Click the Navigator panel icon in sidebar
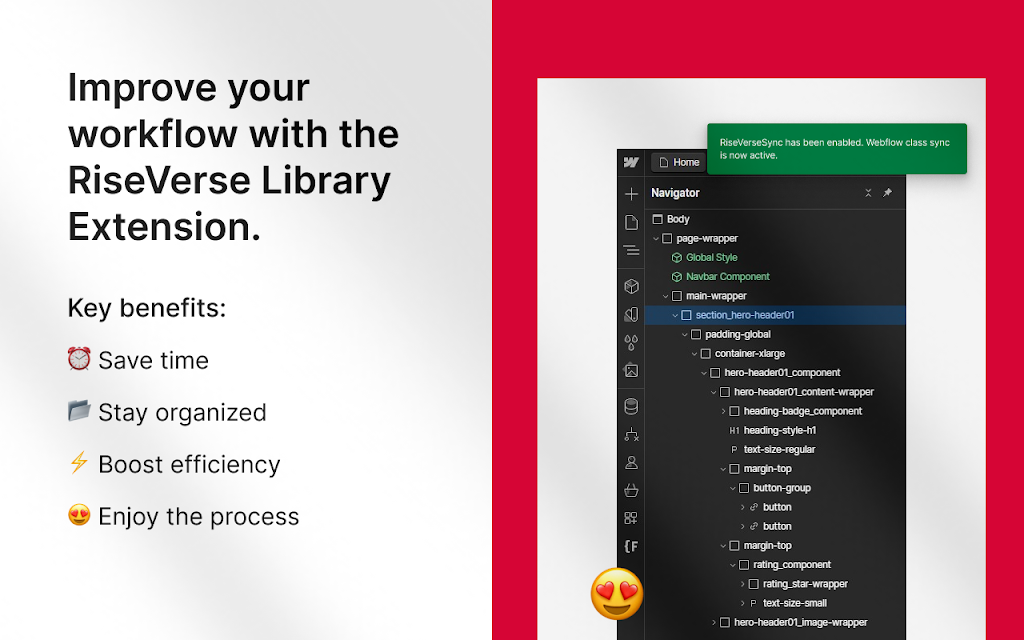The height and width of the screenshot is (640, 1024). point(631,250)
